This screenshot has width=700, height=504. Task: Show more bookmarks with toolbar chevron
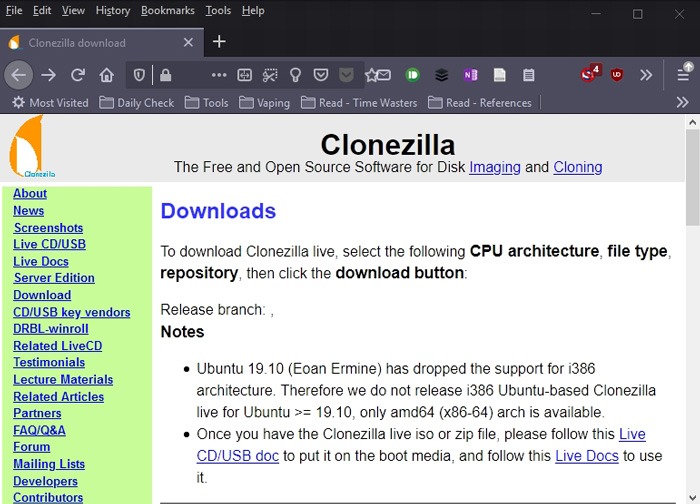point(682,102)
